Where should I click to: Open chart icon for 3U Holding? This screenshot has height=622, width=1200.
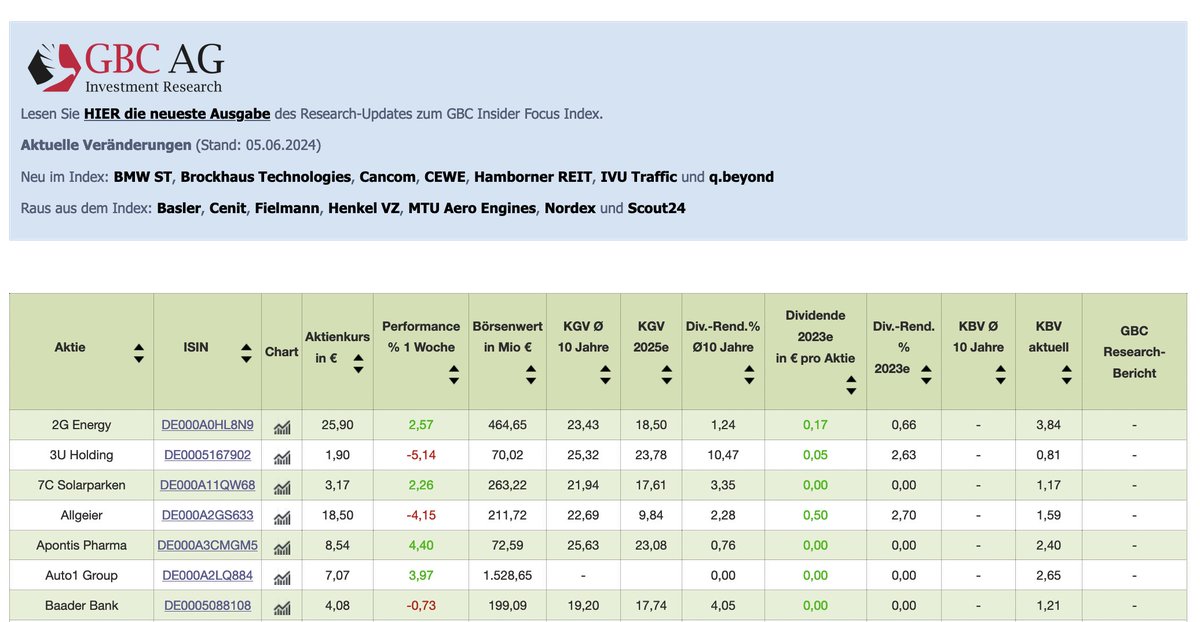tap(282, 457)
